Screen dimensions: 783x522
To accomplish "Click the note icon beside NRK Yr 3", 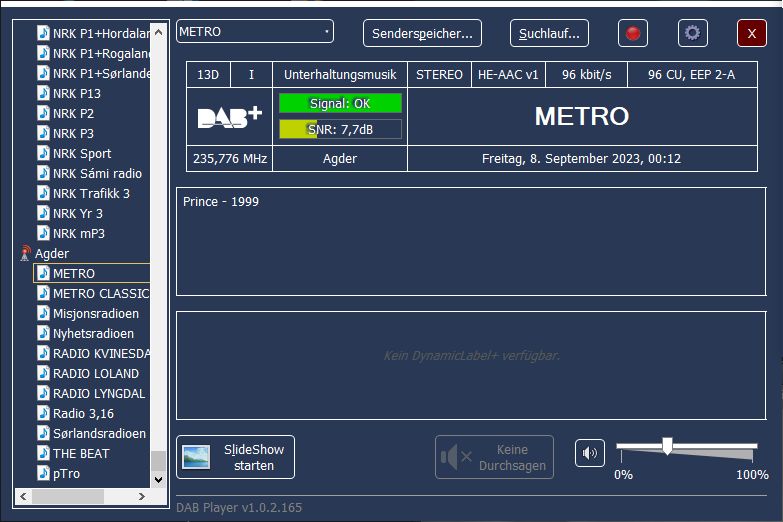I will click(x=43, y=213).
